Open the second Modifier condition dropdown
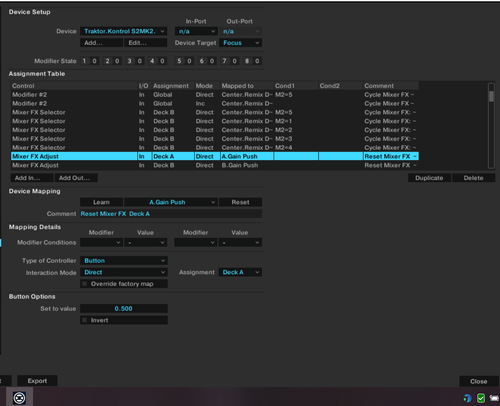 [x=196, y=242]
